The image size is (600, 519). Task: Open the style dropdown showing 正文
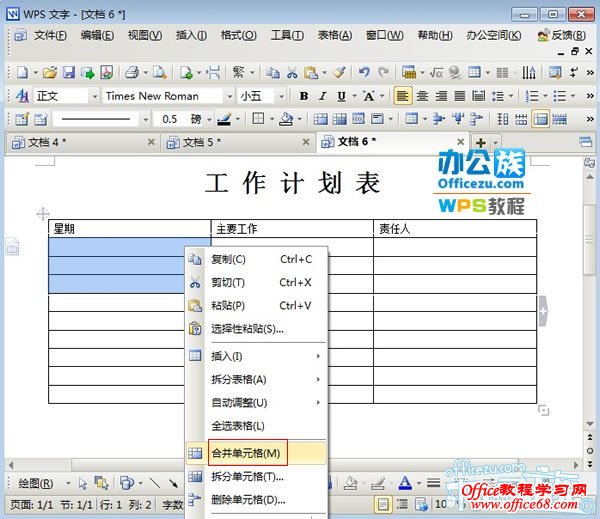tap(95, 96)
